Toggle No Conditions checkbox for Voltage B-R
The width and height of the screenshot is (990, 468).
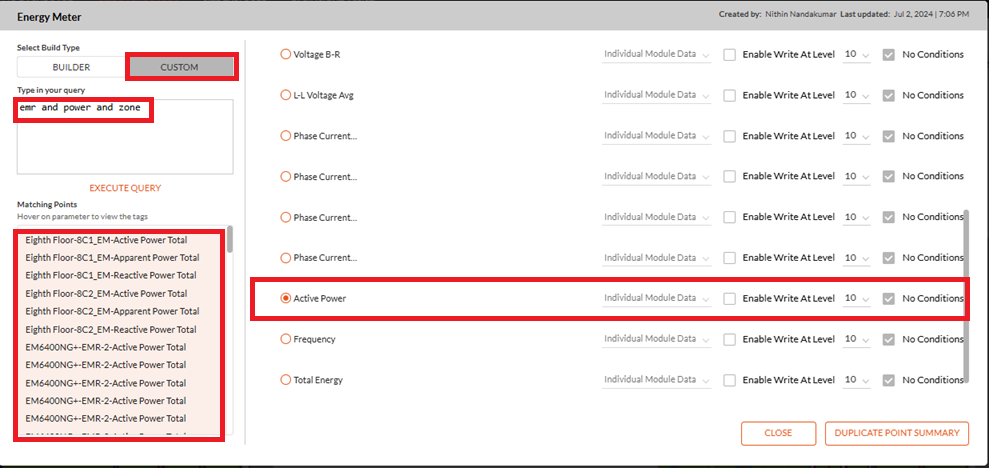tap(889, 54)
